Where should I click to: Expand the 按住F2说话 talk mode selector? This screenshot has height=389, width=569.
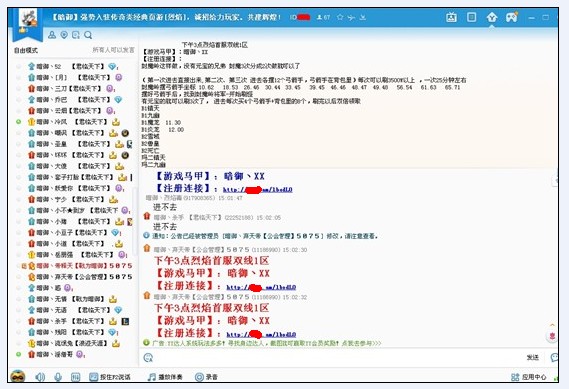pyautogui.click(x=110, y=377)
